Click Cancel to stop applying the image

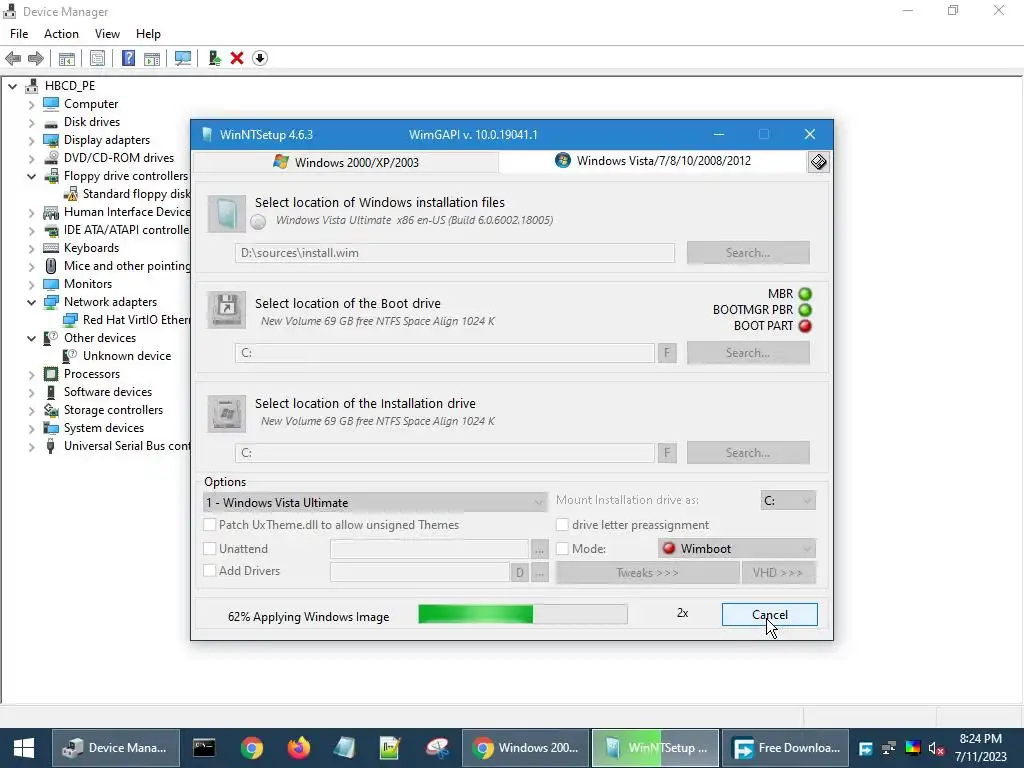point(769,615)
